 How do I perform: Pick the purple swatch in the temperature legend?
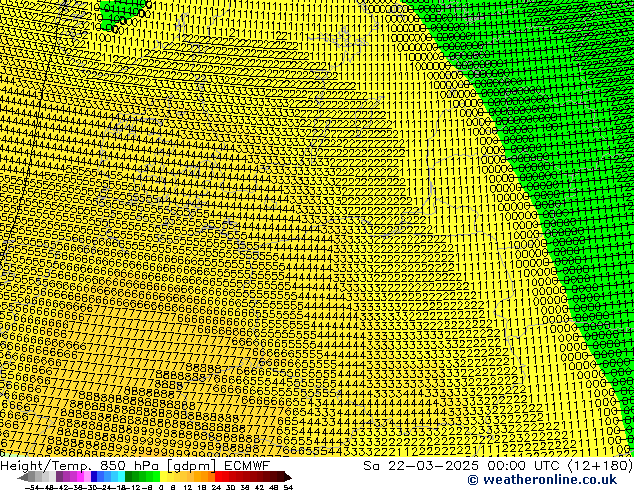66,477
